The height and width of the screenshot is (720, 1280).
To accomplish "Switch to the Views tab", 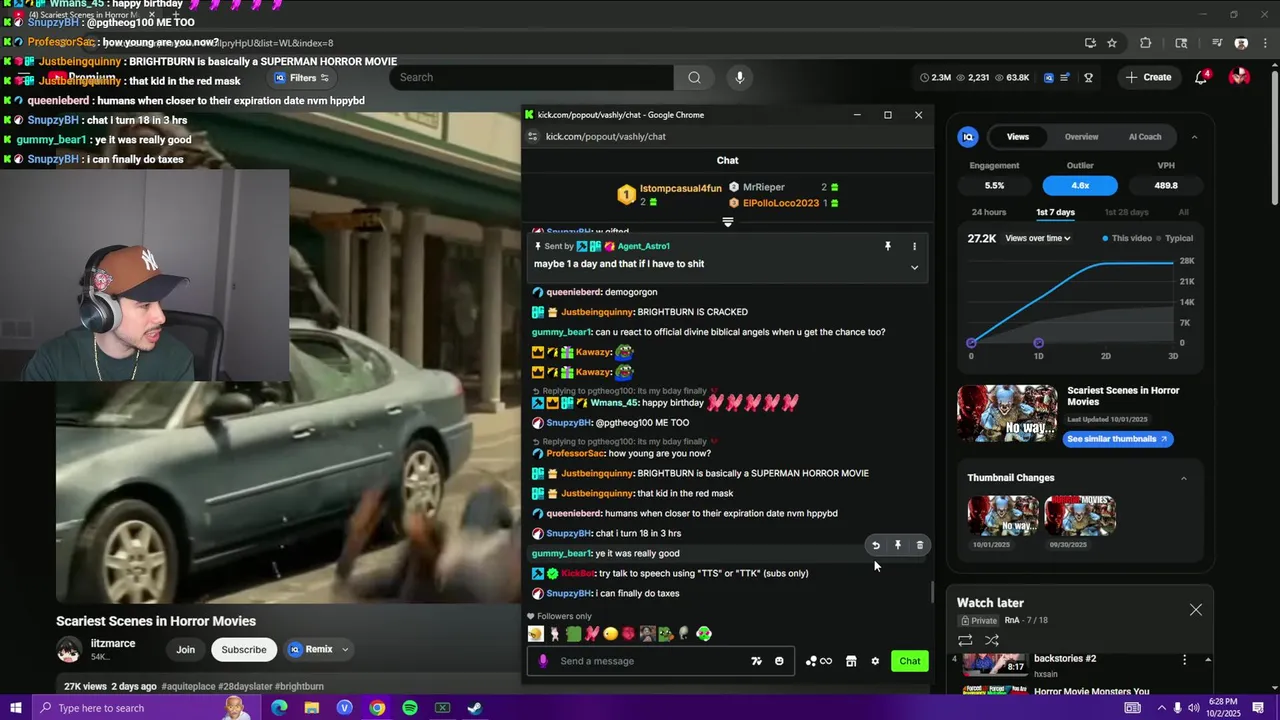I will [x=1018, y=137].
